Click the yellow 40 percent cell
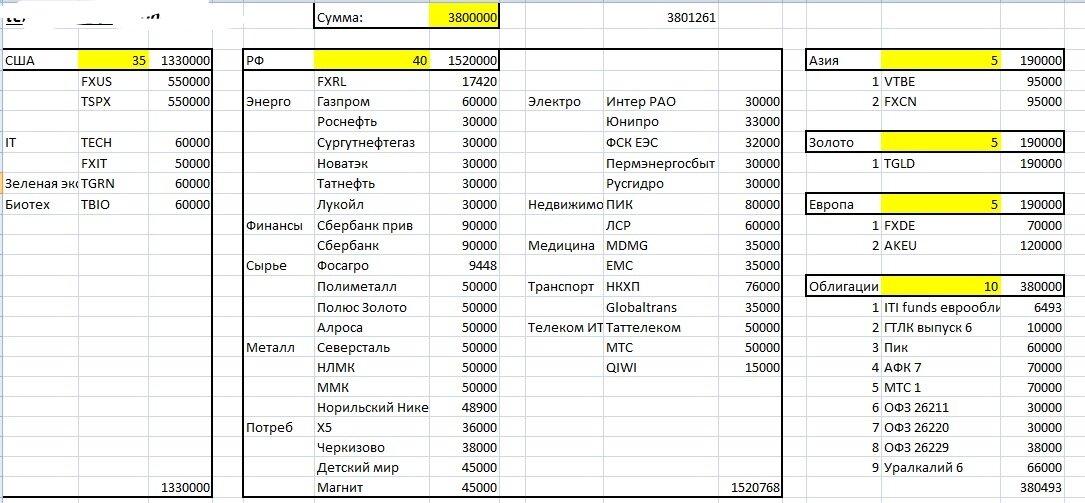The width and height of the screenshot is (1085, 503). tap(372, 60)
